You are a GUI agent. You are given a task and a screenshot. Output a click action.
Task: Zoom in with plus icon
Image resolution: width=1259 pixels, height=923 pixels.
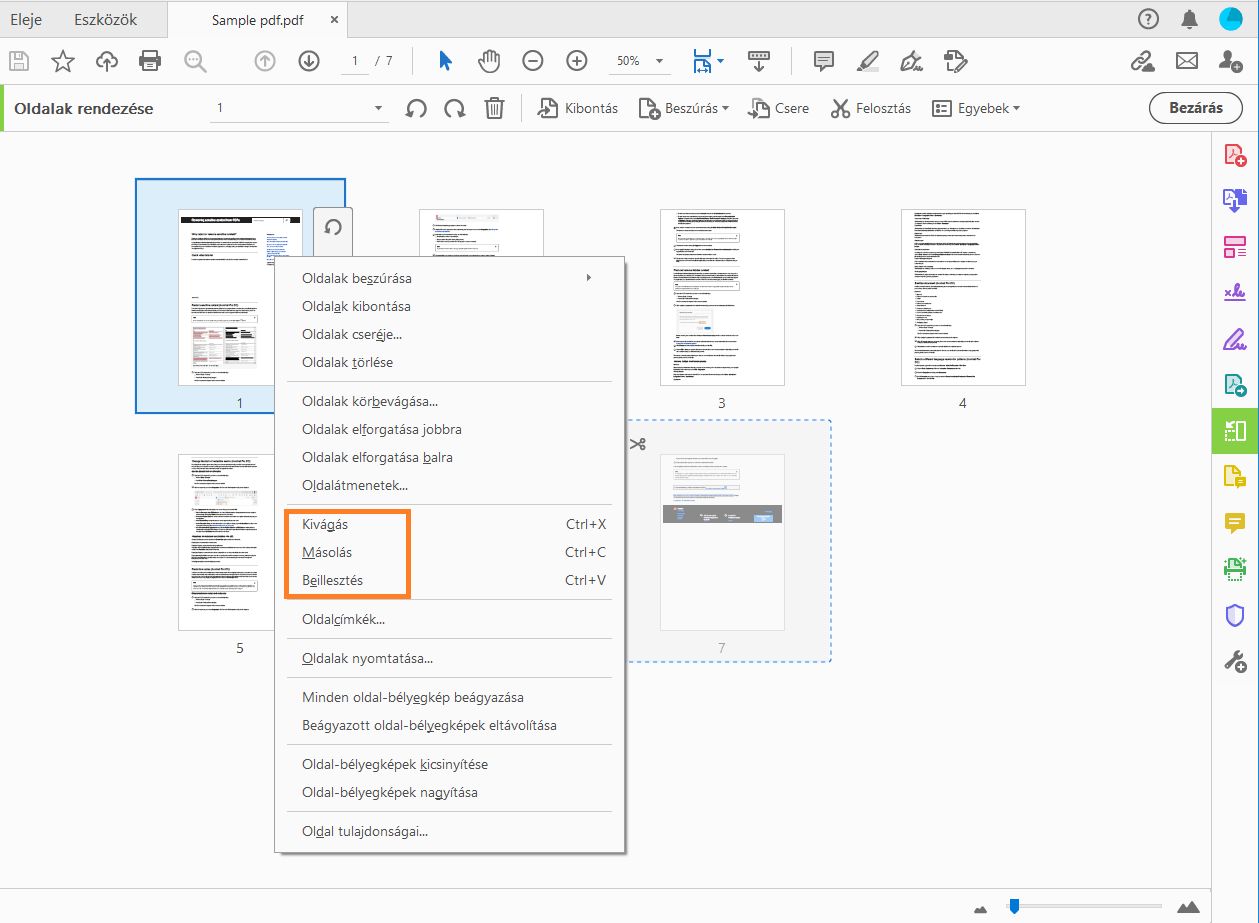coord(577,61)
